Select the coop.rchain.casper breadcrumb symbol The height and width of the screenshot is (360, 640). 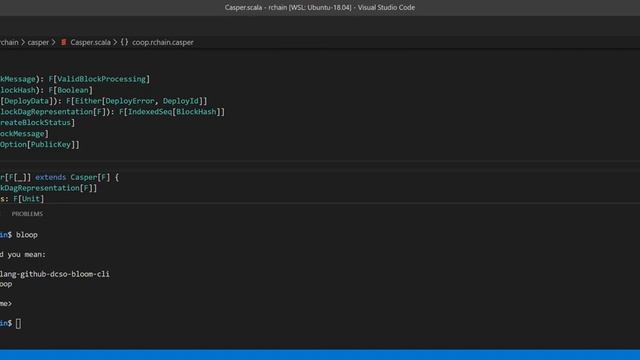(163, 42)
